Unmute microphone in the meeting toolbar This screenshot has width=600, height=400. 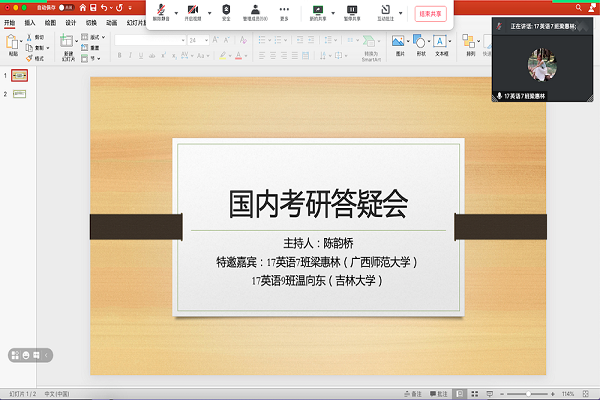click(x=161, y=11)
